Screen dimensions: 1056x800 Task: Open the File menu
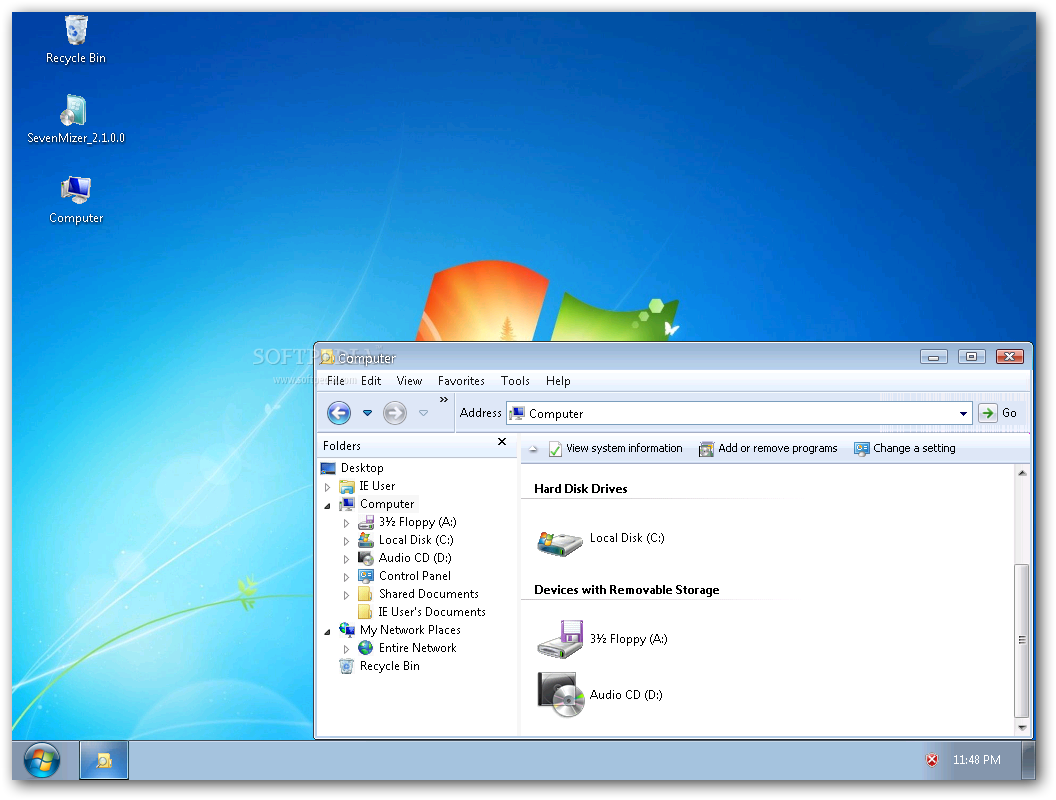coord(335,381)
